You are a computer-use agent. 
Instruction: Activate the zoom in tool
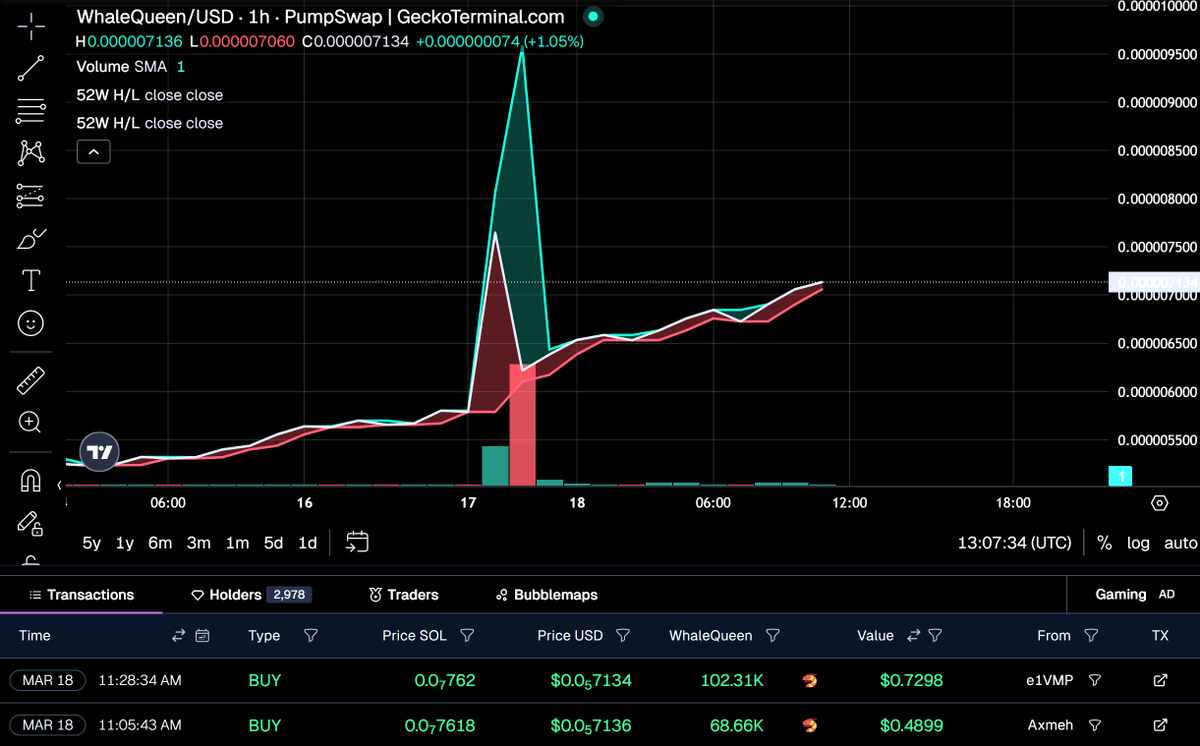(31, 422)
